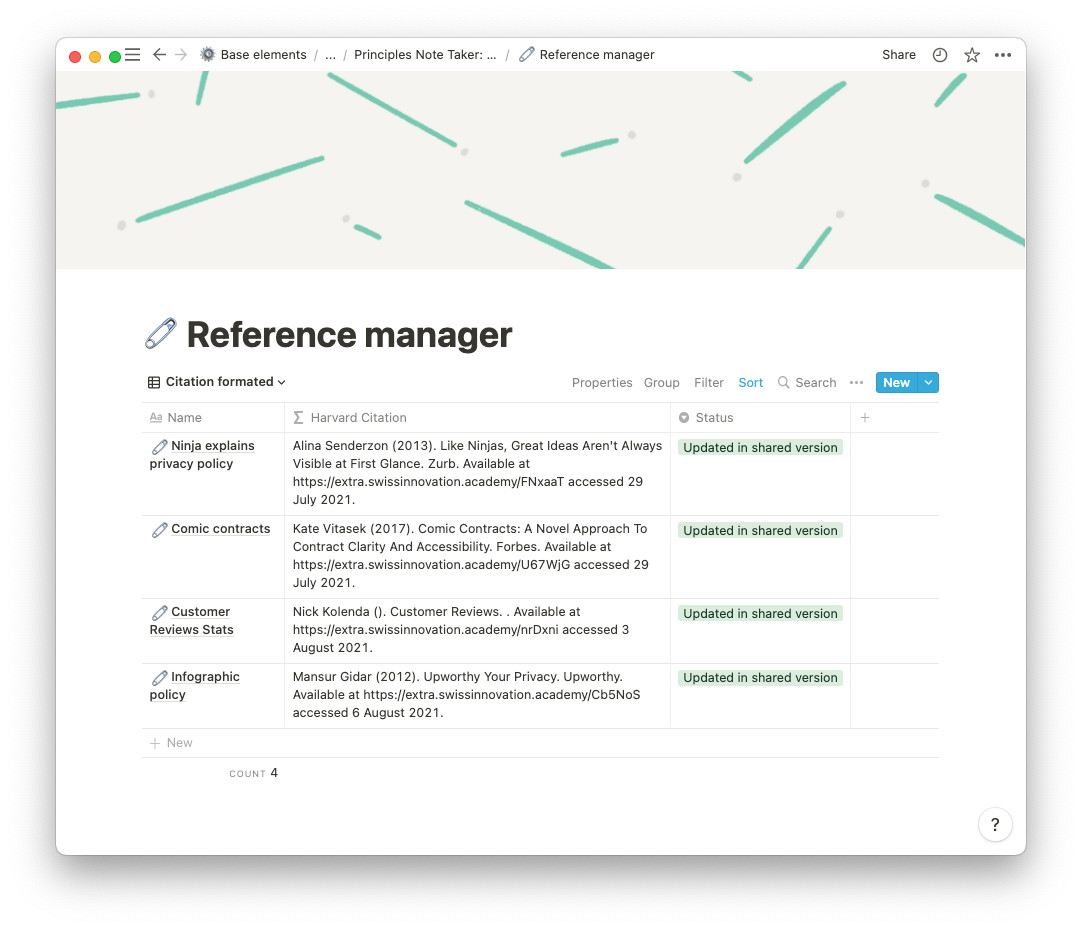1082x929 pixels.
Task: Open the Comic contracts page
Action: [x=220, y=529]
